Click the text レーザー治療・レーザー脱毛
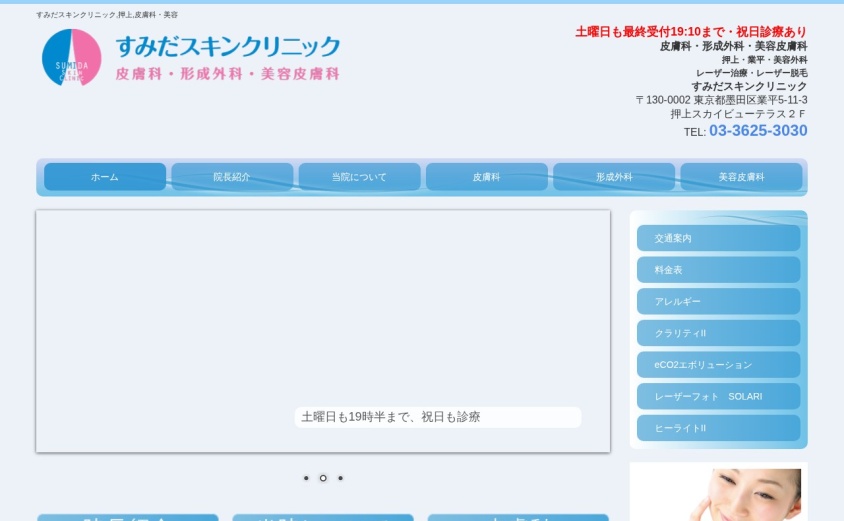 [x=751, y=73]
